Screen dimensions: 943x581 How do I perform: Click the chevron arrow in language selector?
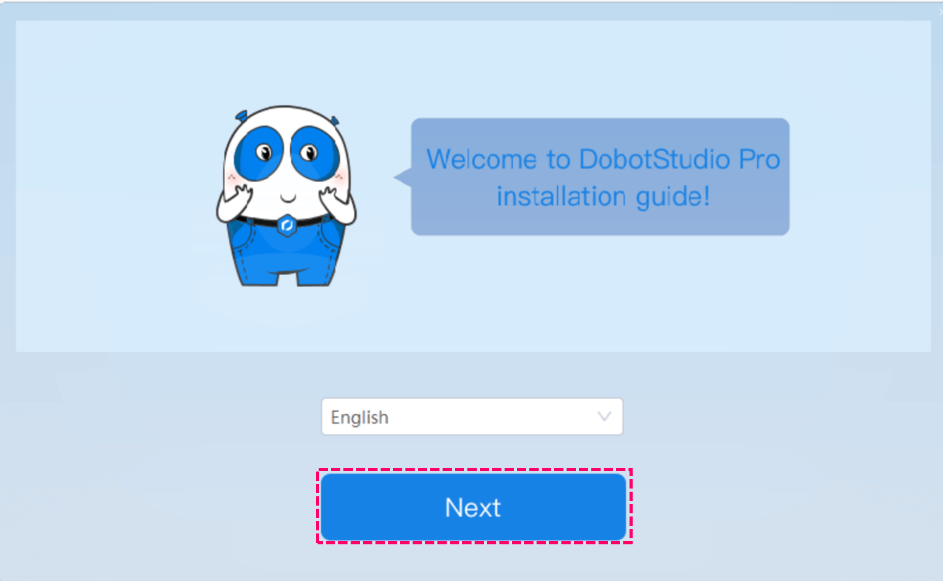click(604, 416)
